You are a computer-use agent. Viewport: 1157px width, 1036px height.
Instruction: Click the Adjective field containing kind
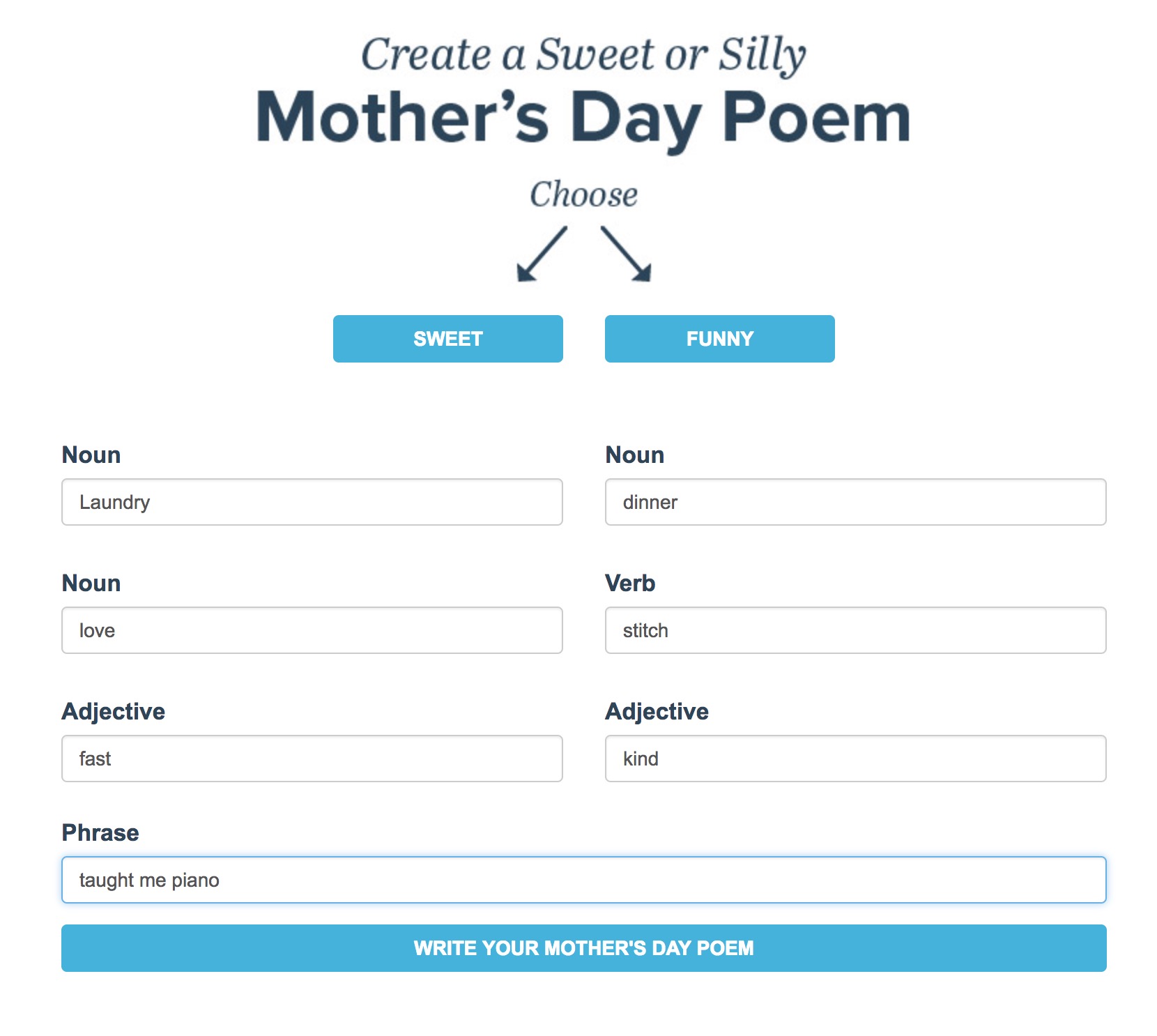855,759
